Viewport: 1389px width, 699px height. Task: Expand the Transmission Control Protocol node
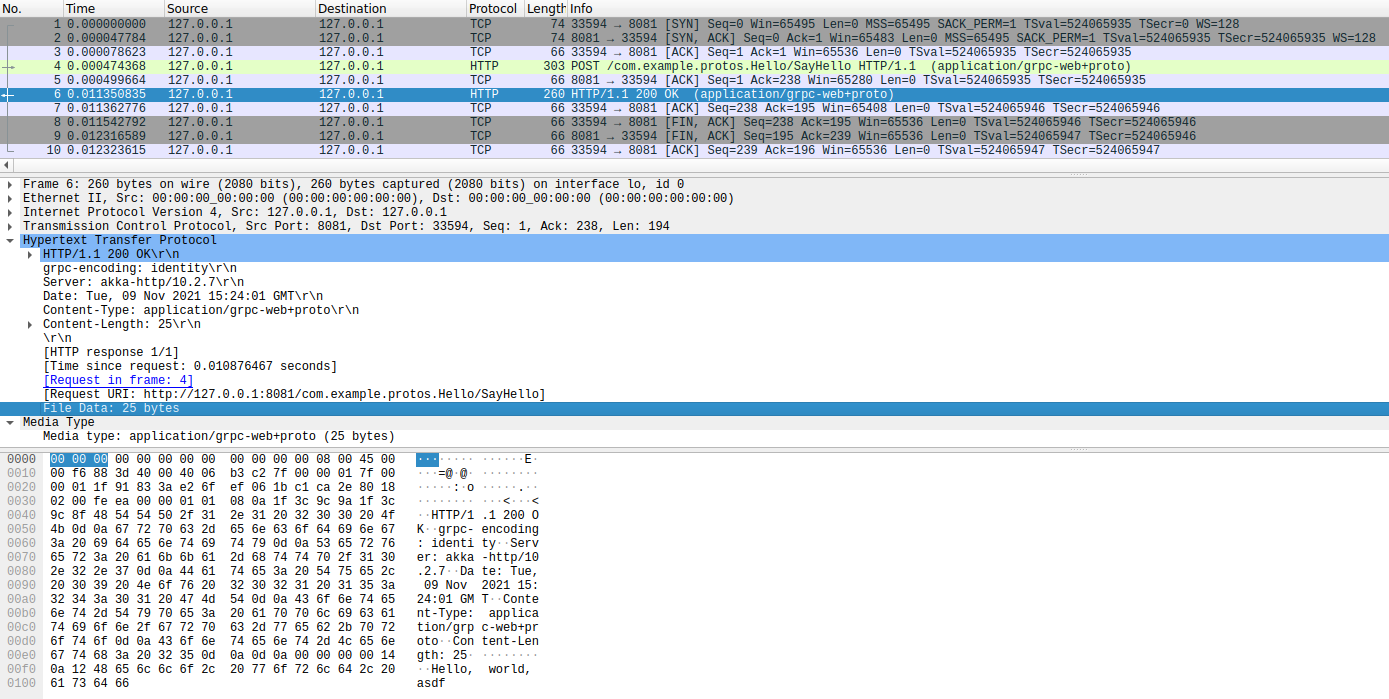[x=10, y=226]
